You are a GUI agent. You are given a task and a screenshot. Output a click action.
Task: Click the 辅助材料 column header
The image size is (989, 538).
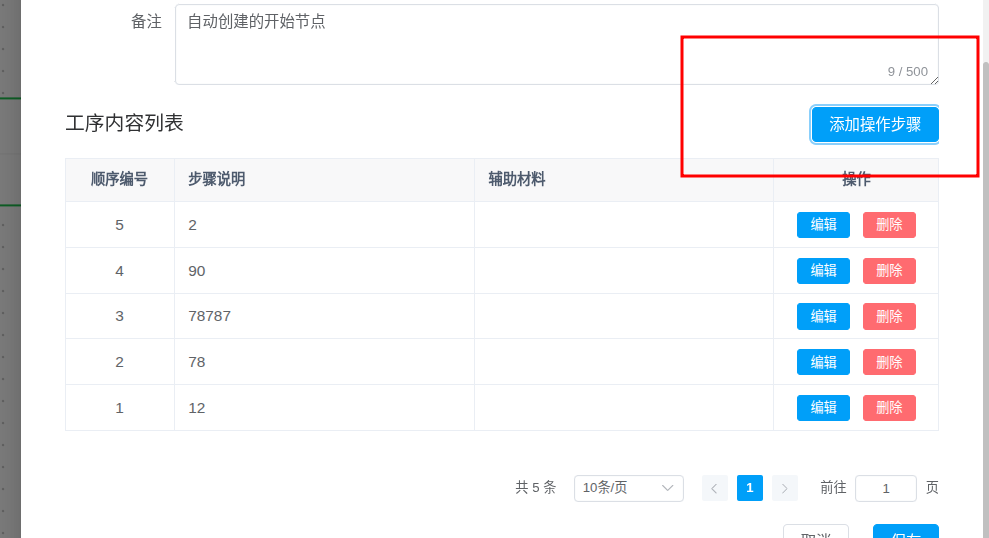coord(517,180)
